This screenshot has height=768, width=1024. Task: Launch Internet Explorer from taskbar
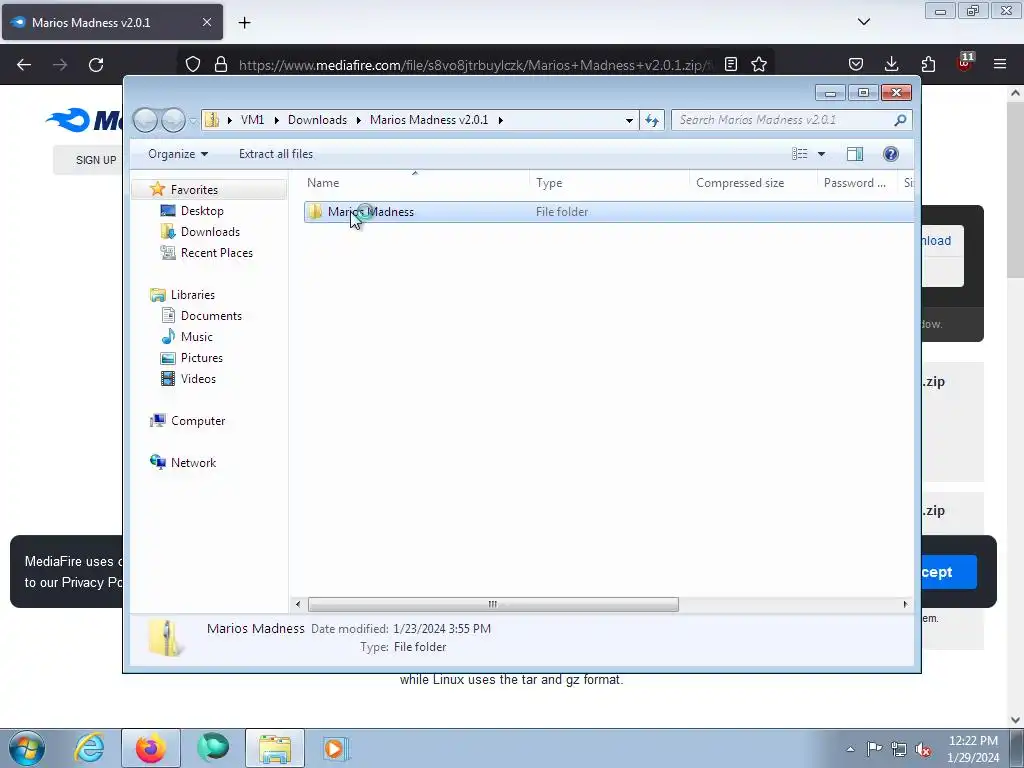[89, 748]
